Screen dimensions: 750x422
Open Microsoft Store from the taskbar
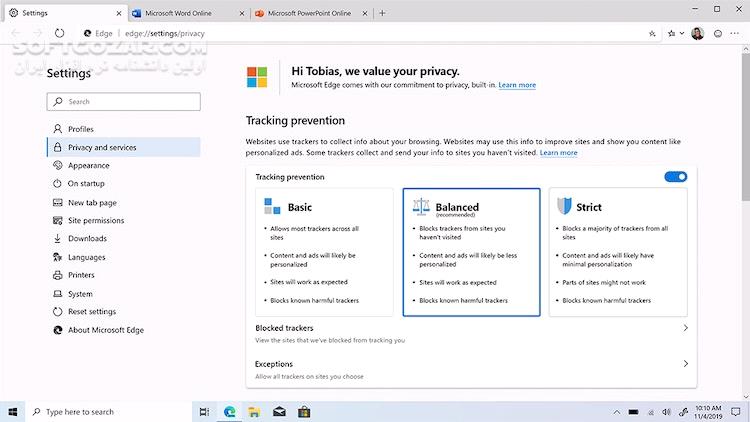click(304, 412)
